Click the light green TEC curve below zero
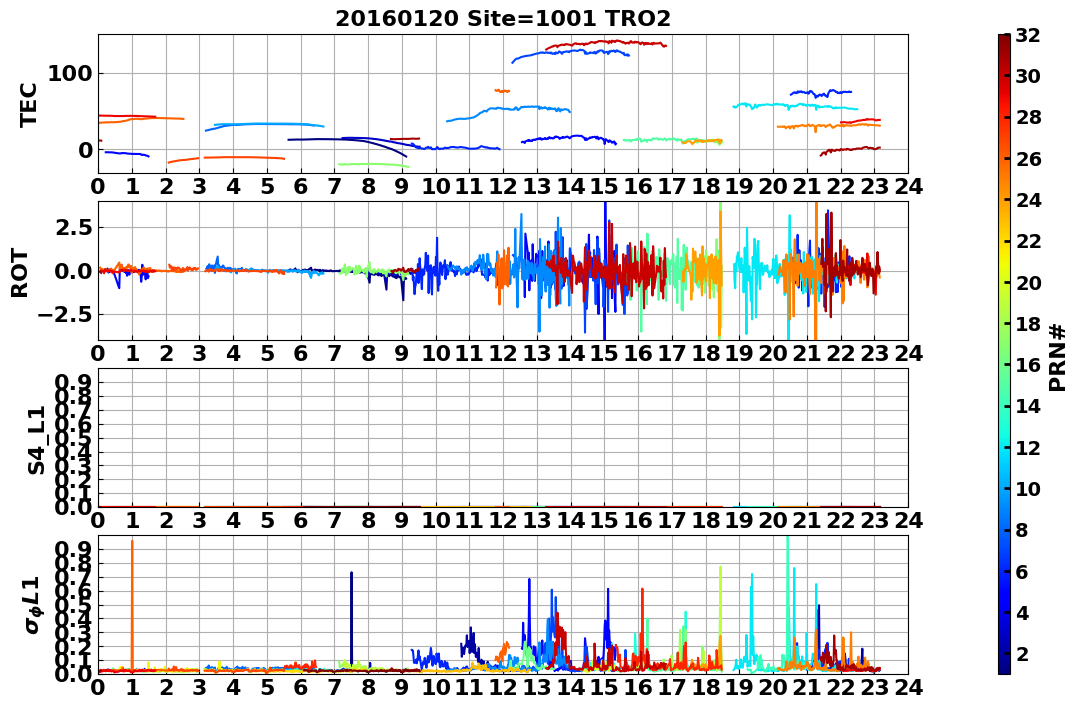This screenshot has width=1077, height=709. pos(373,165)
